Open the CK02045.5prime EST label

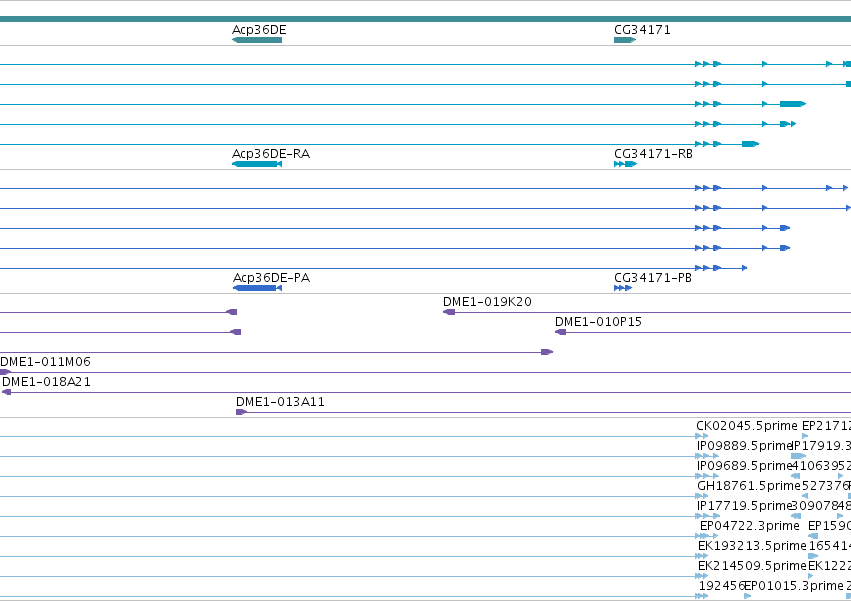[747, 426]
